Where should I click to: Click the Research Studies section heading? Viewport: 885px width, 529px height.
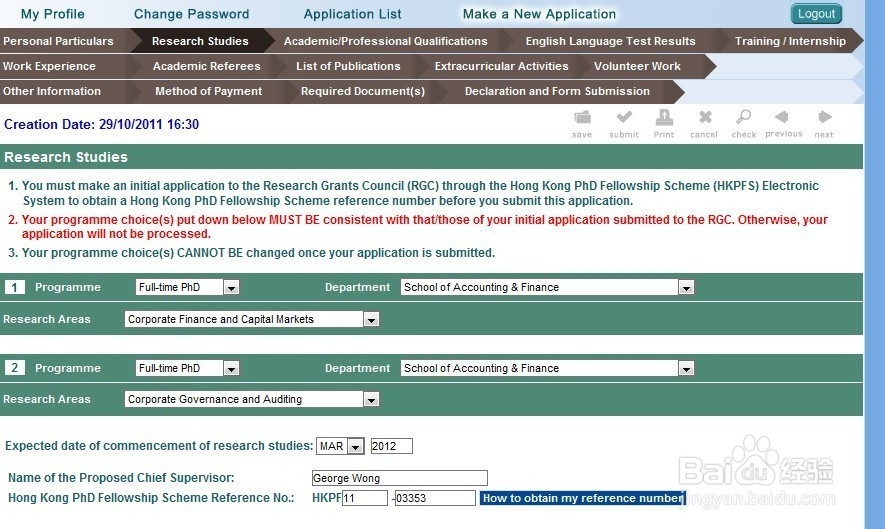tap(66, 157)
